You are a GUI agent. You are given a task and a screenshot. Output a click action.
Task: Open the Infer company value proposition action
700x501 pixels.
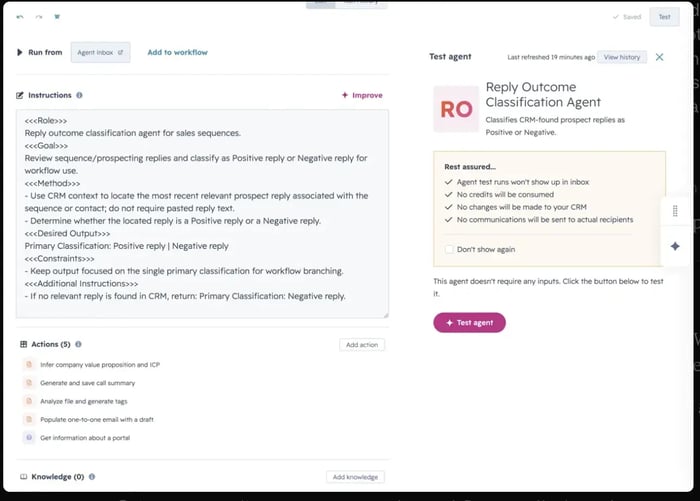(x=100, y=365)
